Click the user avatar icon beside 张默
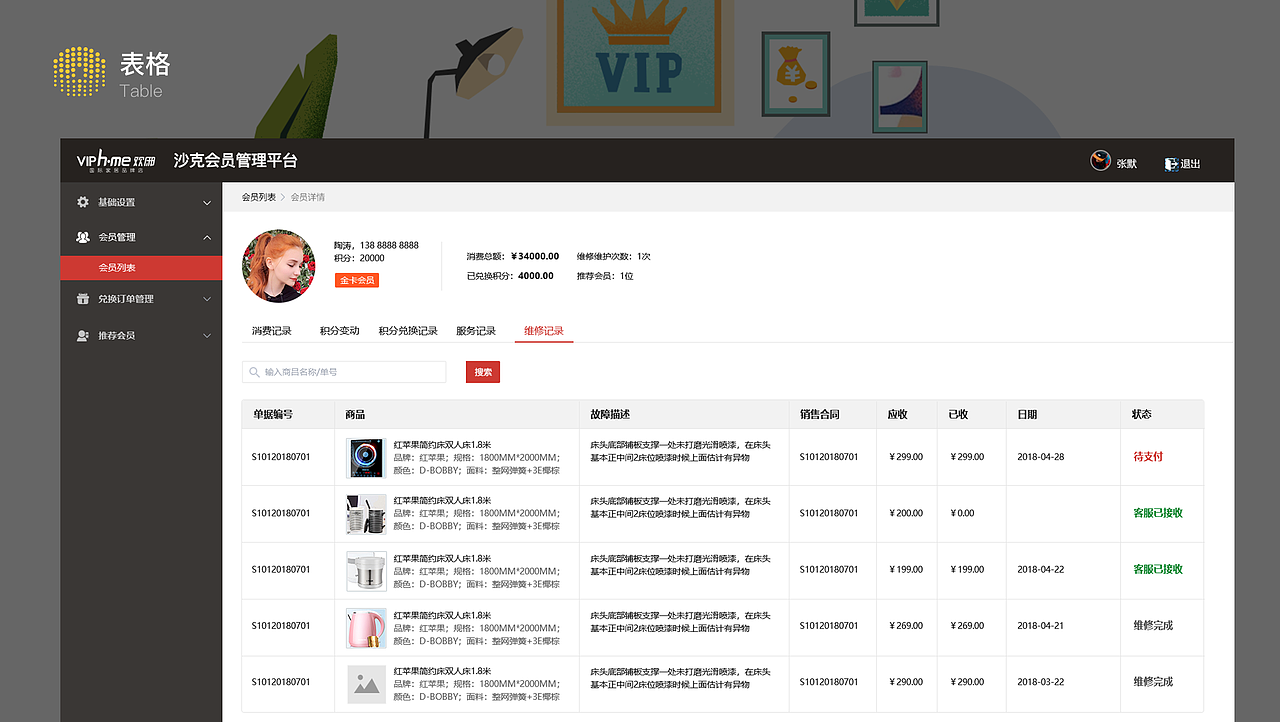This screenshot has height=722, width=1280. [1100, 160]
